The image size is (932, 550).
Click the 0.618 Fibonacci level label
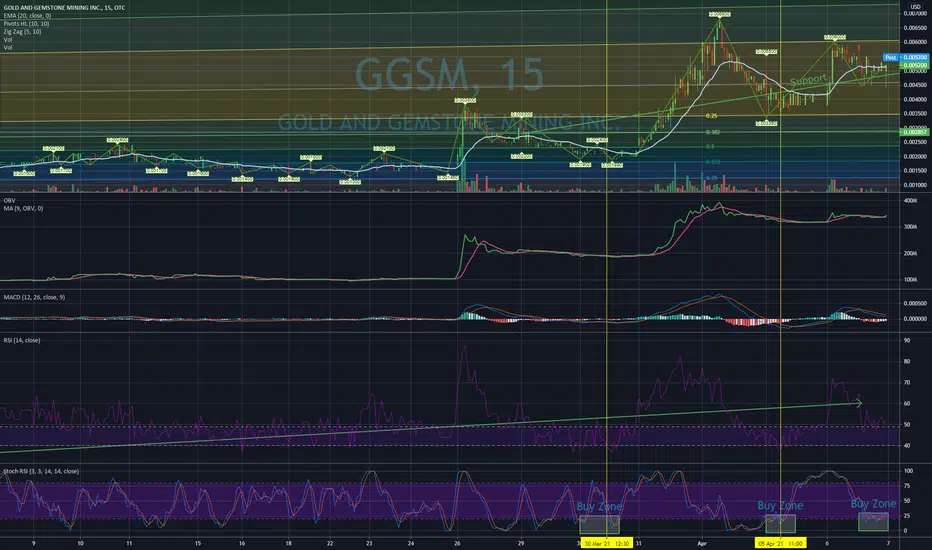click(713, 162)
